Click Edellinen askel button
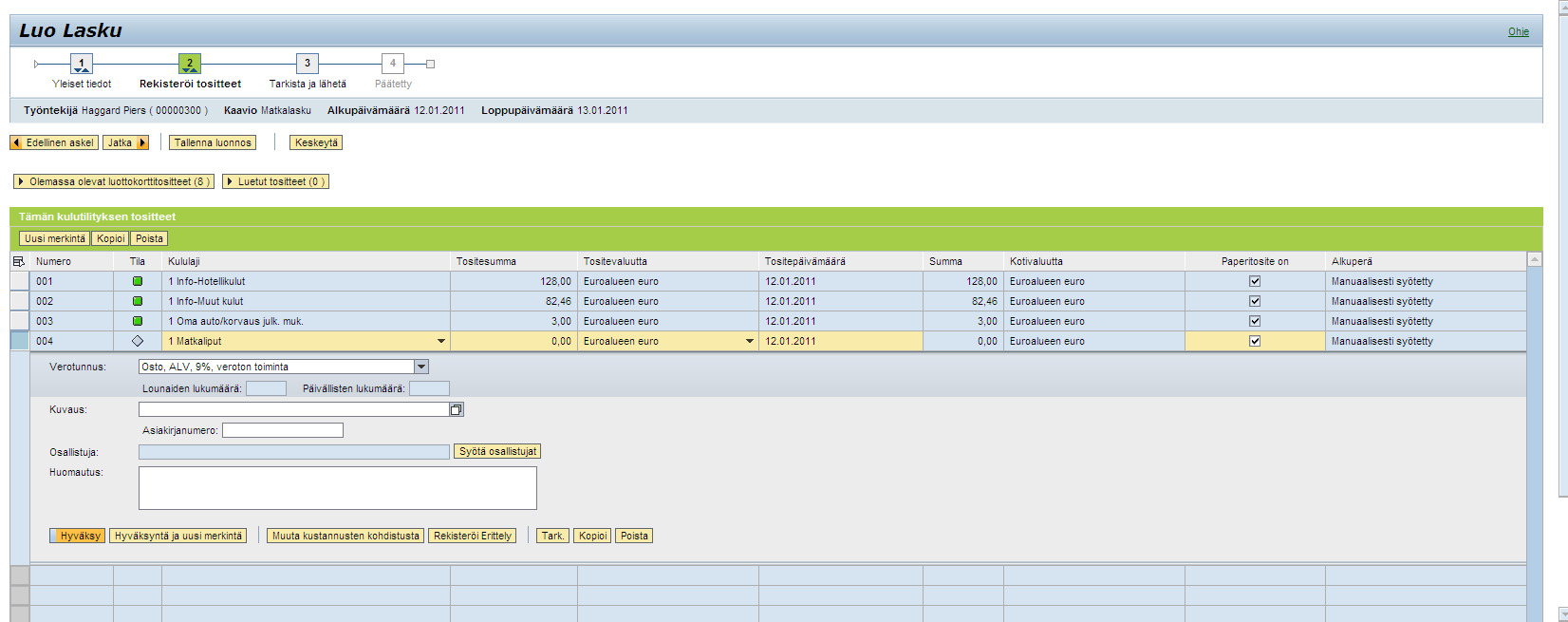 54,142
